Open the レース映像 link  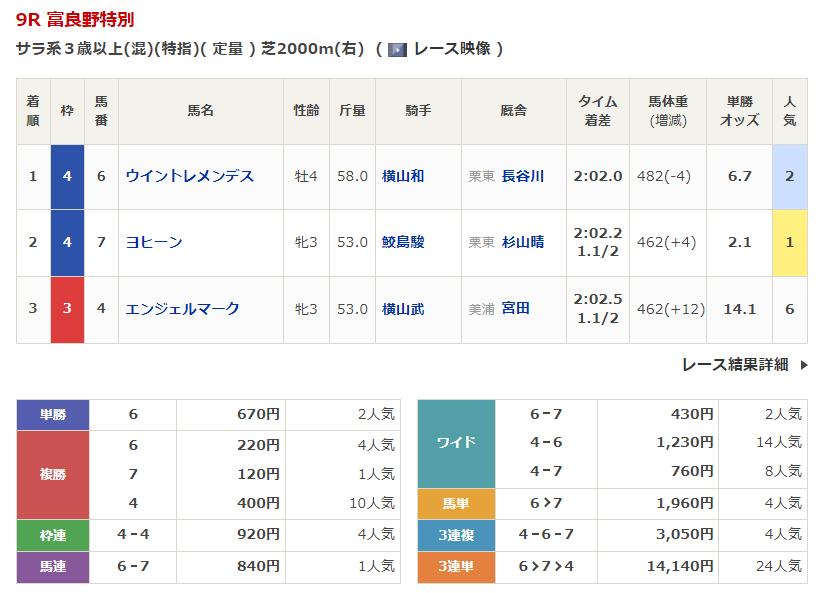[x=451, y=49]
